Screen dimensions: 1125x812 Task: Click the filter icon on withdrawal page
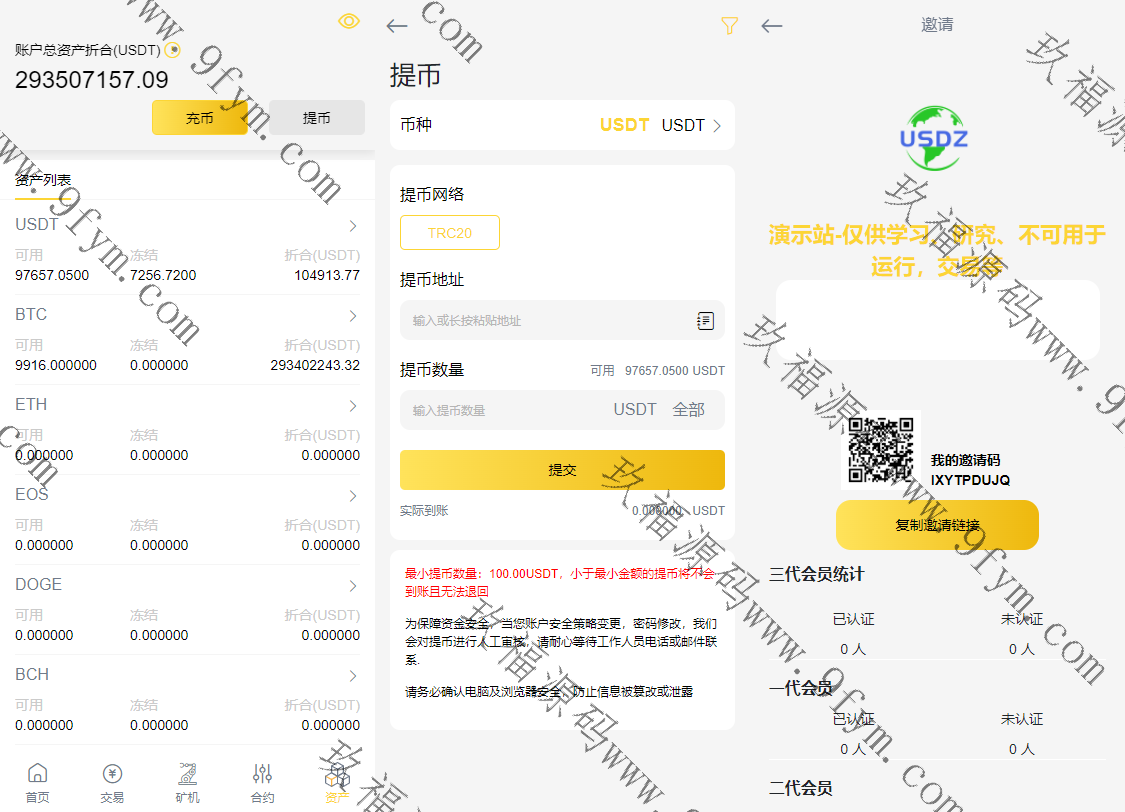(729, 27)
